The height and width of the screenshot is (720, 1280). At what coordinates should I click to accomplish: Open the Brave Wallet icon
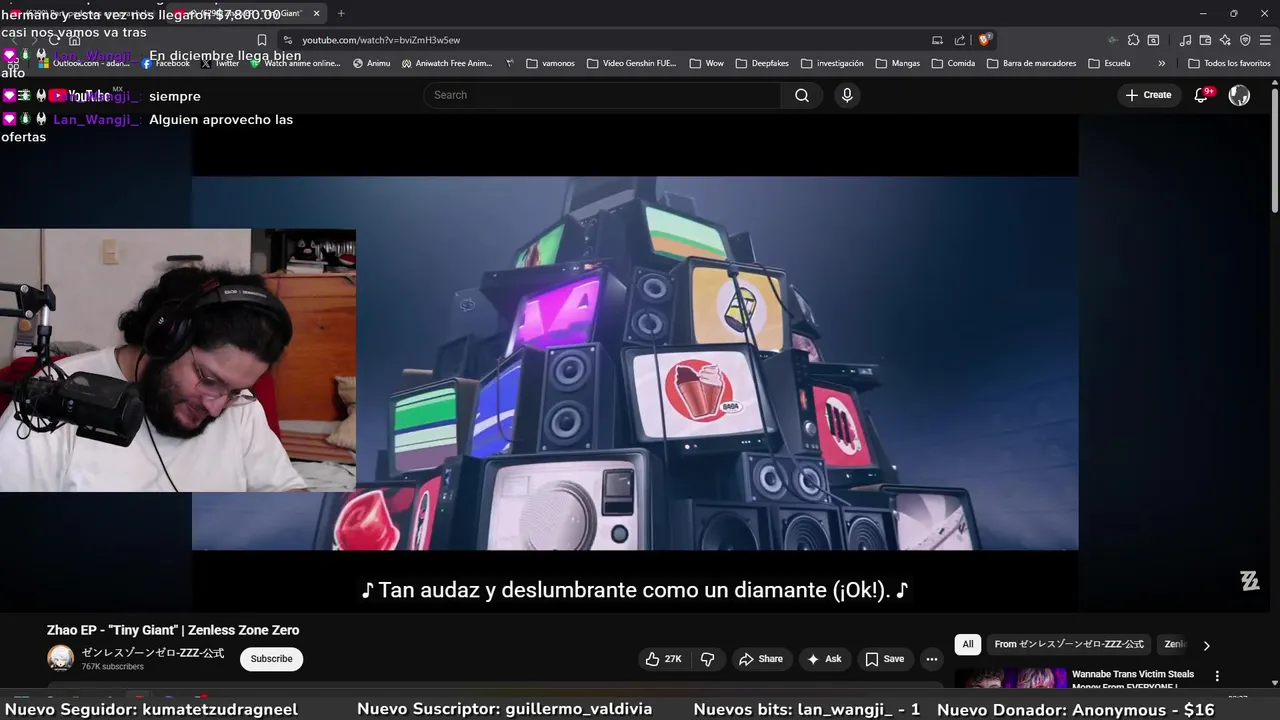click(x=1205, y=40)
